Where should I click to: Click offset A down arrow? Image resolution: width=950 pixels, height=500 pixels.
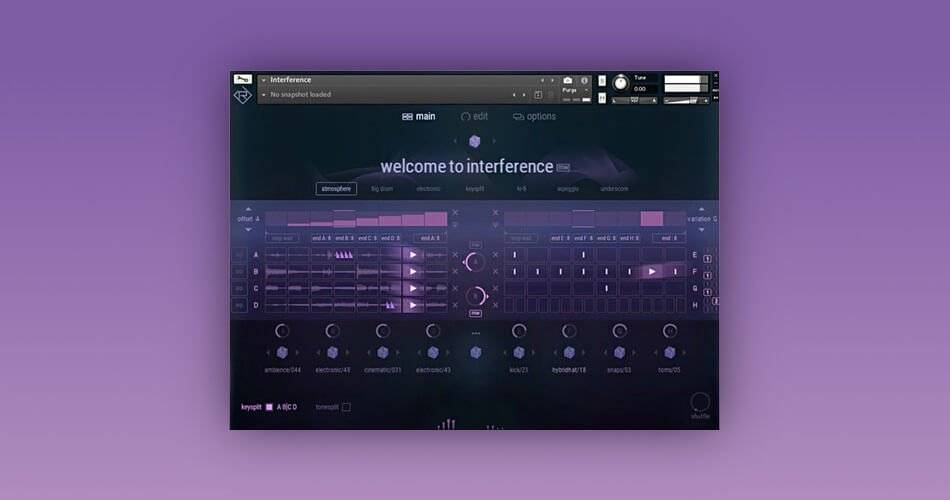[x=248, y=230]
